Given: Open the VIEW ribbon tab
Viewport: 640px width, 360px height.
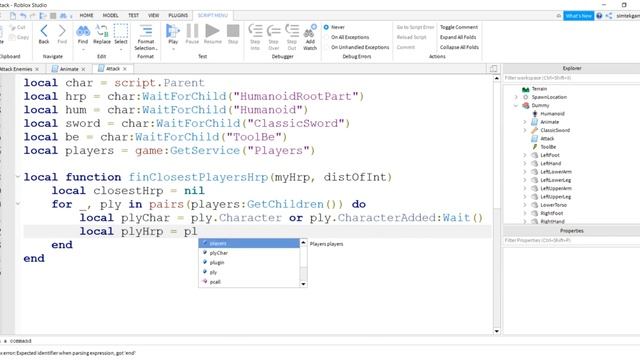Looking at the screenshot, I should (x=153, y=16).
